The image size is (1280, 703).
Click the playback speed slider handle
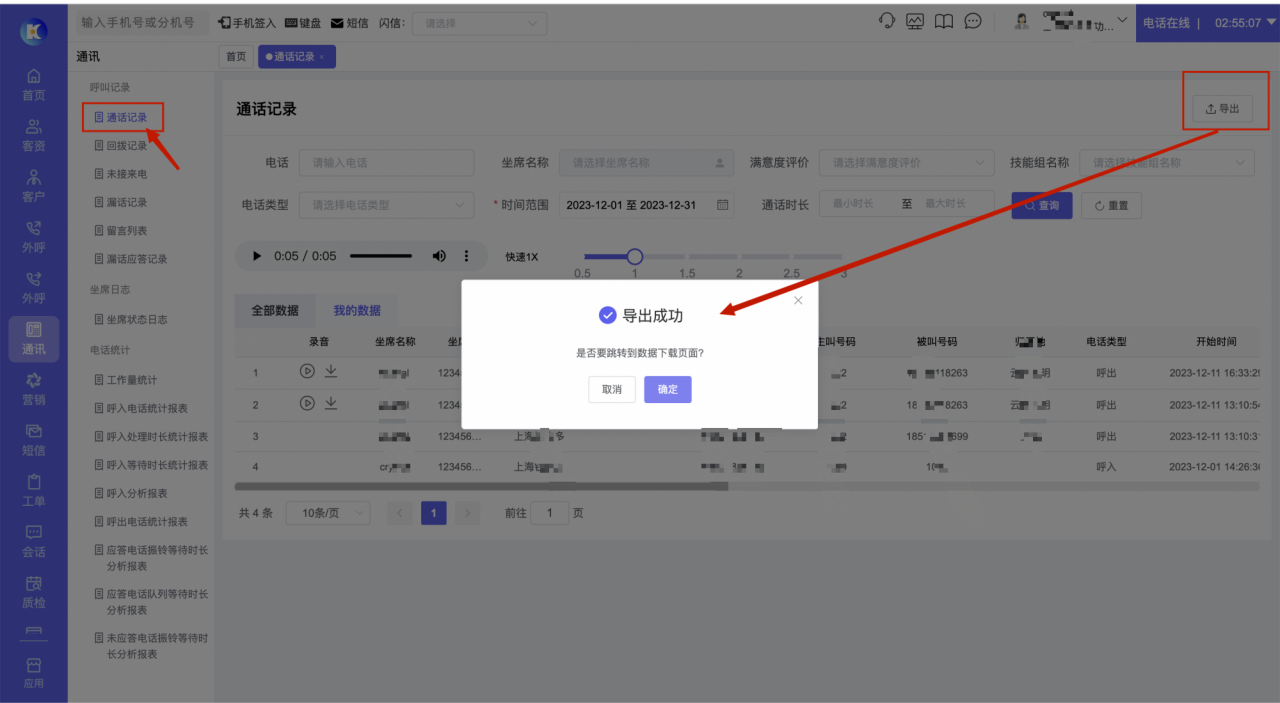click(634, 257)
